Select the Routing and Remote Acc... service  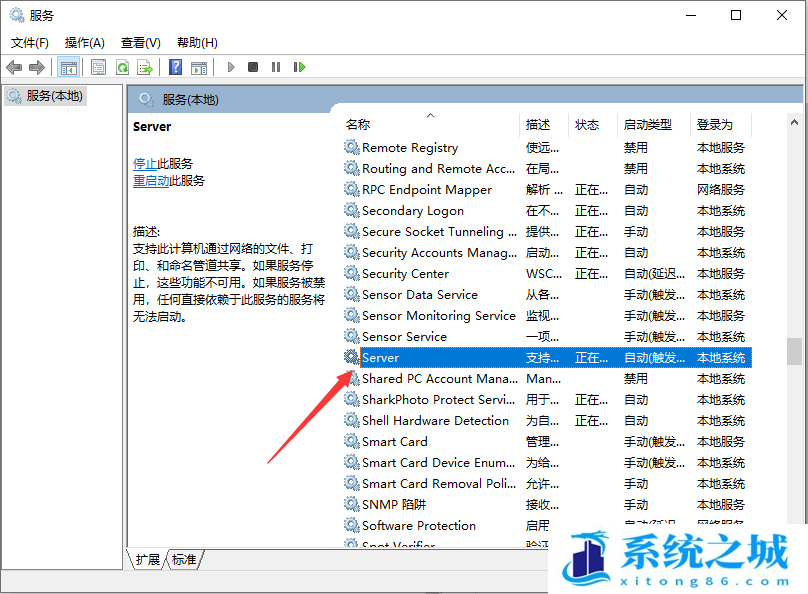click(x=438, y=168)
